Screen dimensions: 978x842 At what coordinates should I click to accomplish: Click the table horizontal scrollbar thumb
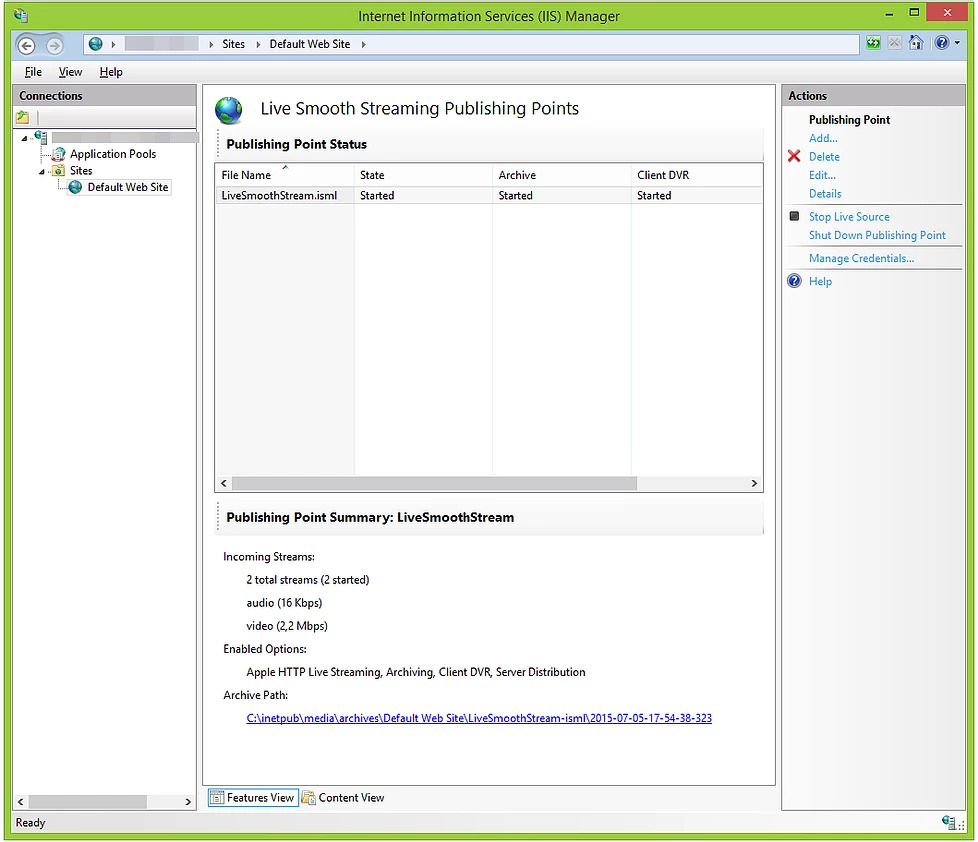coord(434,483)
